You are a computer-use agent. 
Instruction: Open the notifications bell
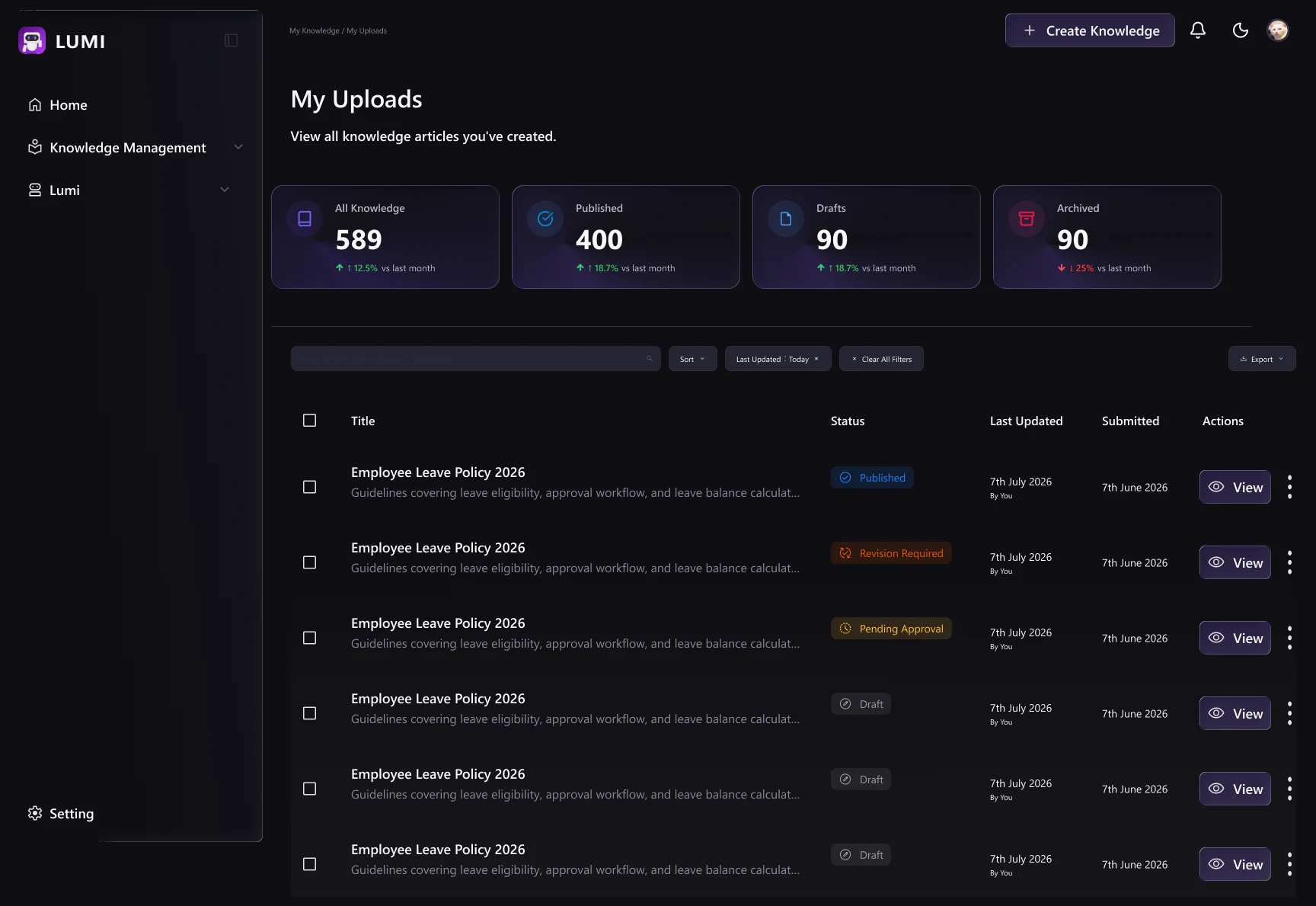(1198, 30)
